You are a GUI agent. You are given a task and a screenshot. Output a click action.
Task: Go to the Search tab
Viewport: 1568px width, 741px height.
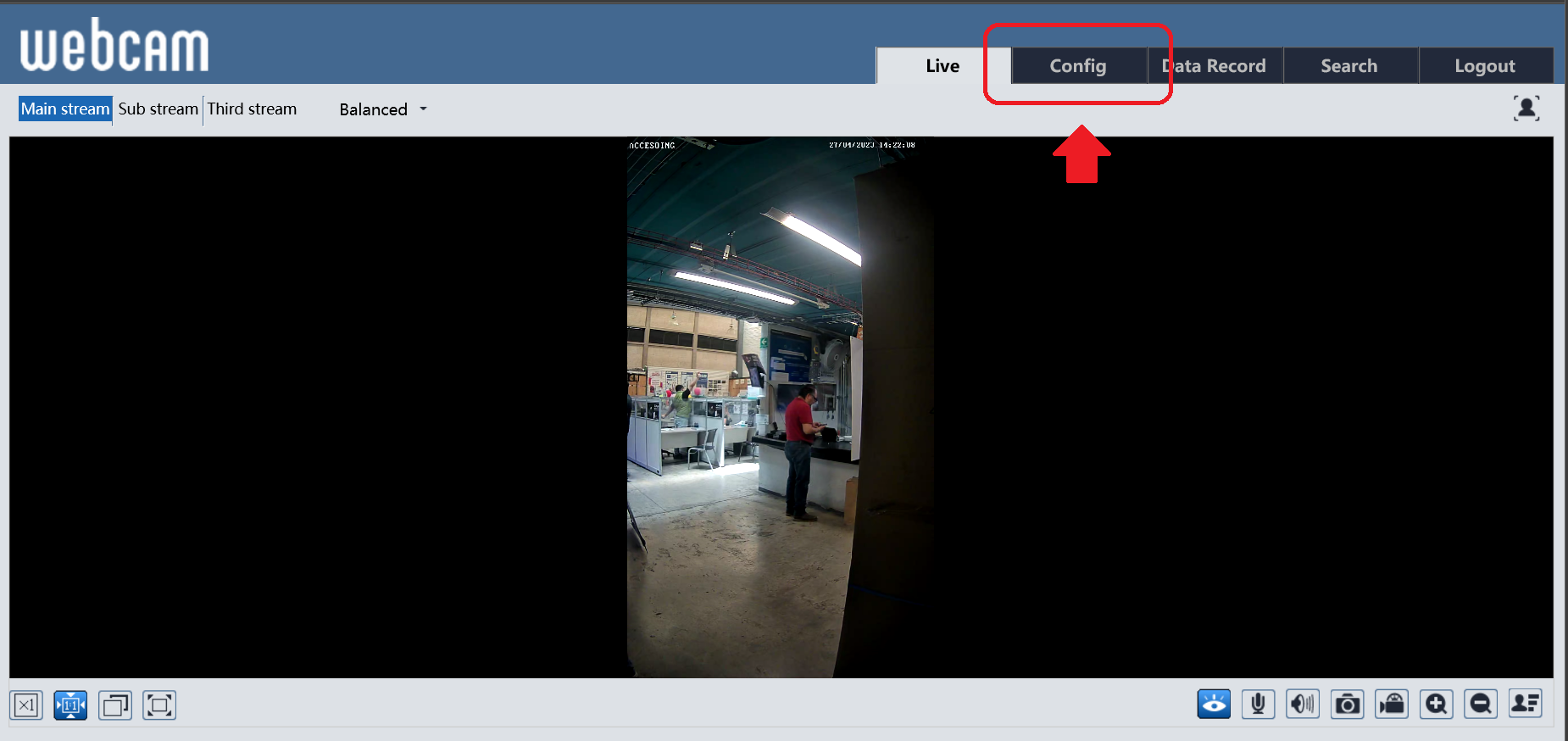(x=1349, y=66)
